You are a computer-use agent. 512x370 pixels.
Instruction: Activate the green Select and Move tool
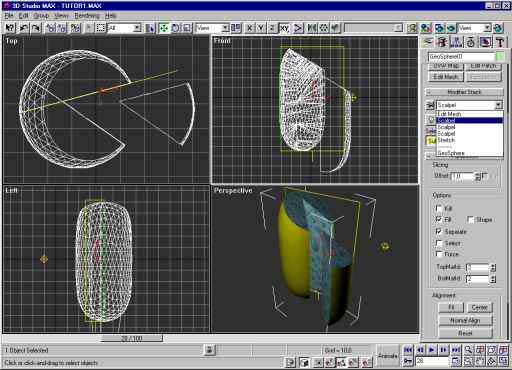click(164, 28)
